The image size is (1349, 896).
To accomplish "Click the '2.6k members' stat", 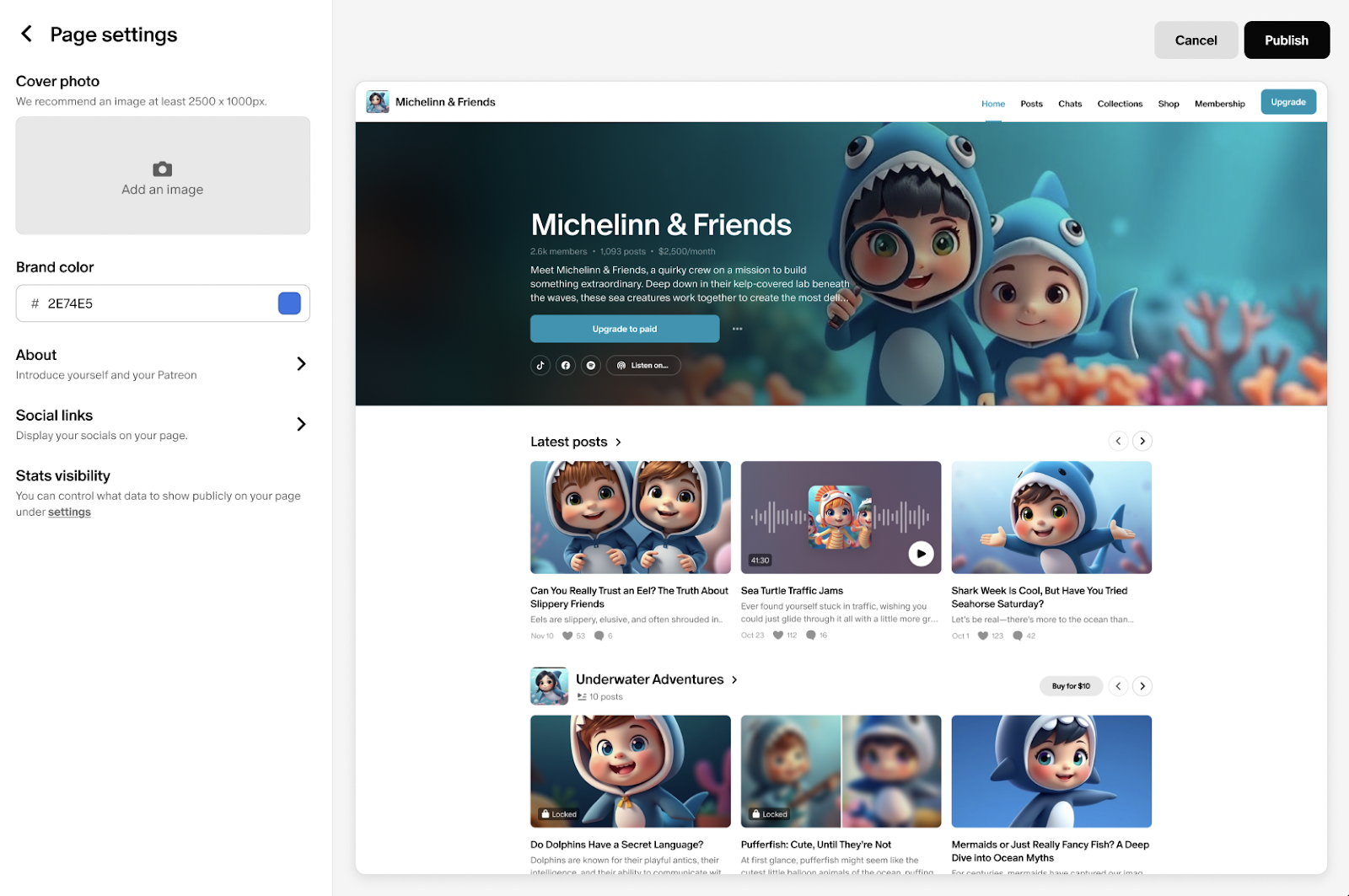I will tap(558, 251).
